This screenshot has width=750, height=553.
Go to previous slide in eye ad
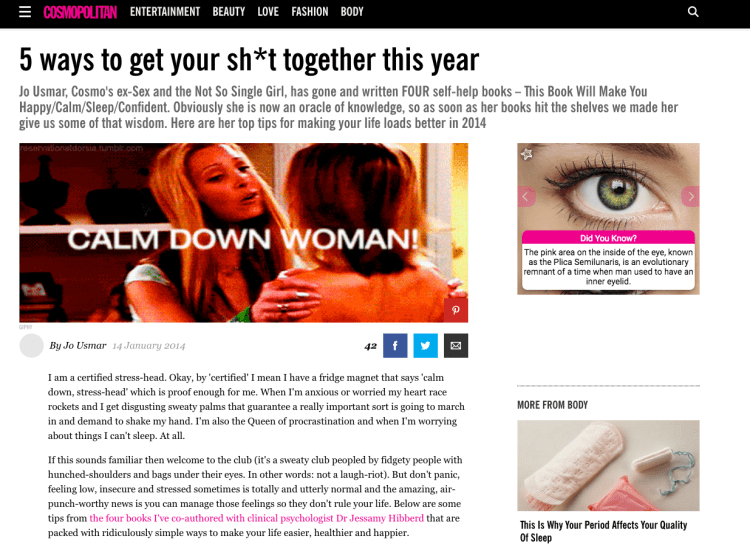click(526, 196)
